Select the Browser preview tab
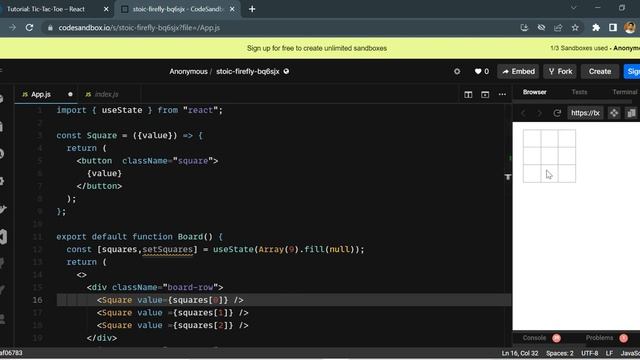This screenshot has height=360, width=640. (x=534, y=92)
